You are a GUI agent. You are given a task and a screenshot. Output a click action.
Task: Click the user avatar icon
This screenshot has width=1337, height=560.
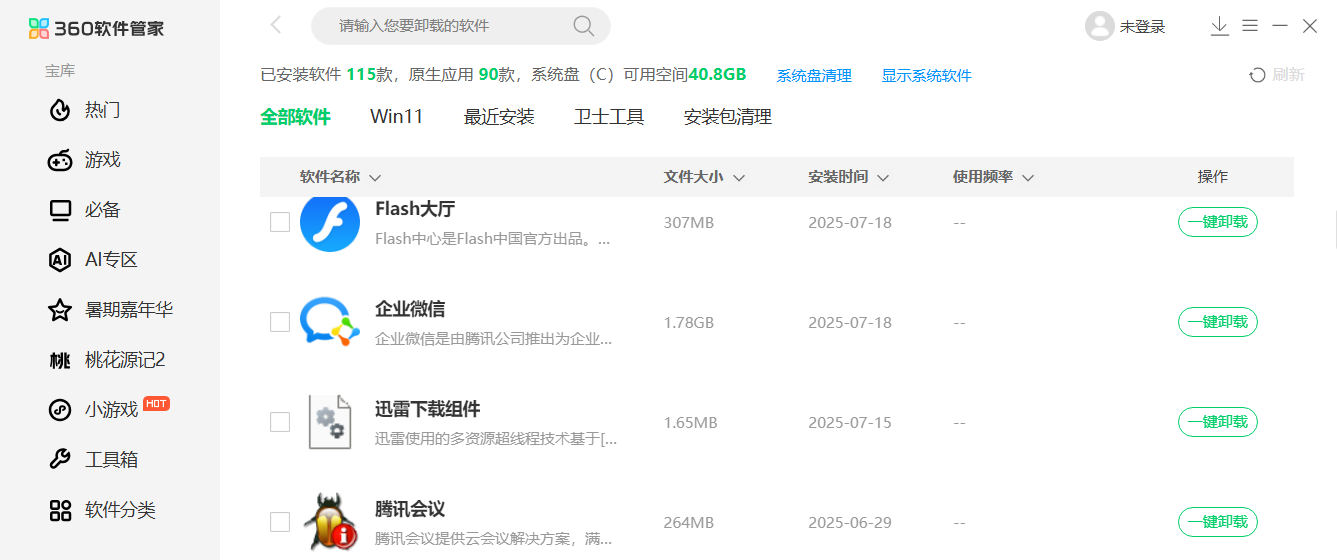click(1099, 27)
